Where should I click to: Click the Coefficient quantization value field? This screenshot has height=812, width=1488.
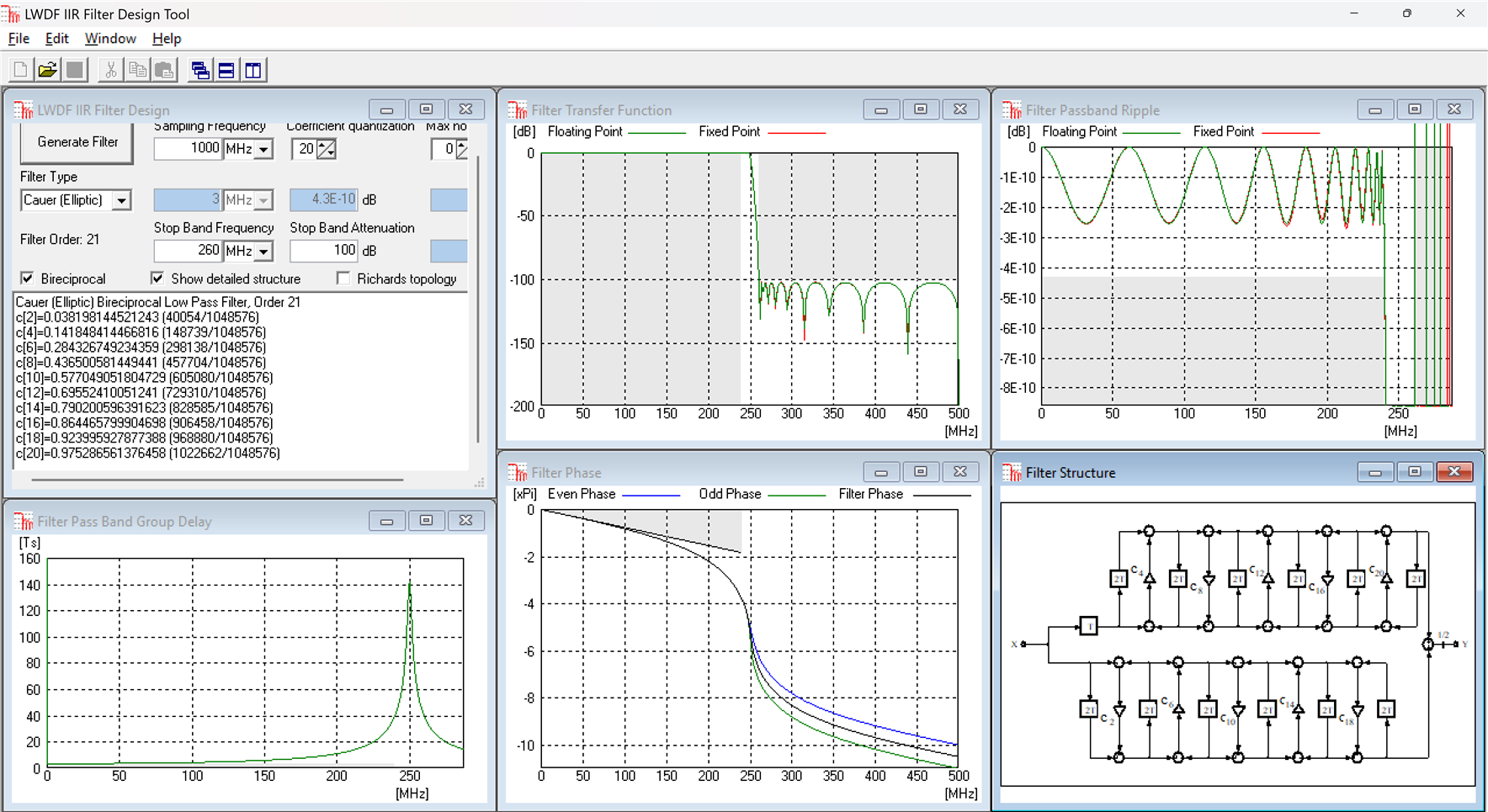pos(305,150)
